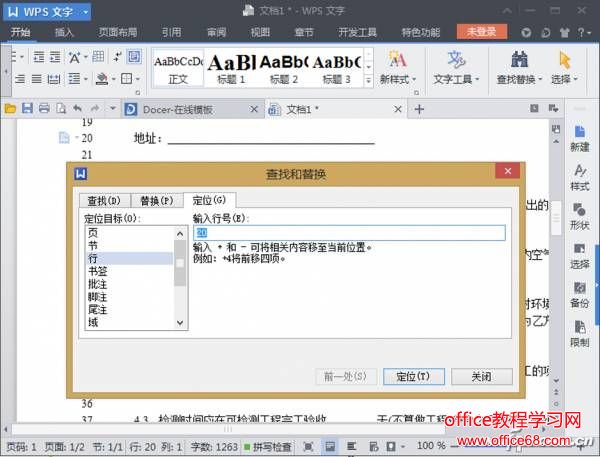The height and width of the screenshot is (457, 600).
Task: Open the 引用 ribbon tab
Action: (x=171, y=32)
